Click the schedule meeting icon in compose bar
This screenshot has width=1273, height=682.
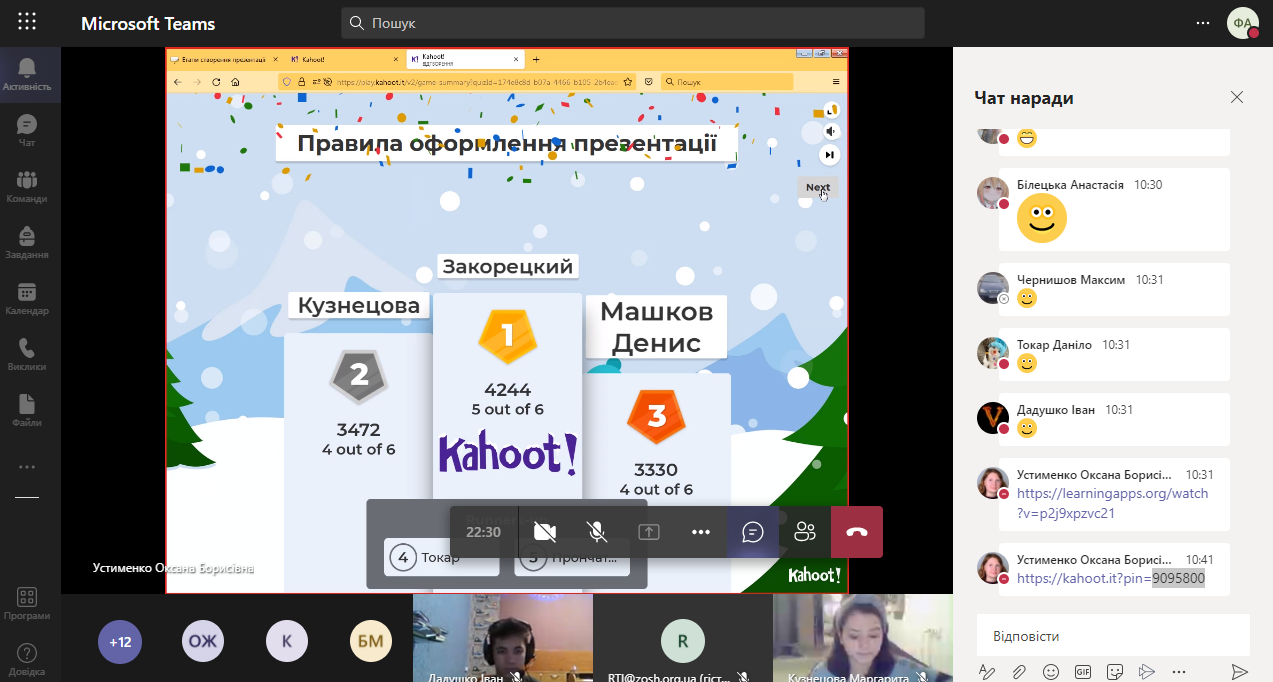coord(1147,671)
